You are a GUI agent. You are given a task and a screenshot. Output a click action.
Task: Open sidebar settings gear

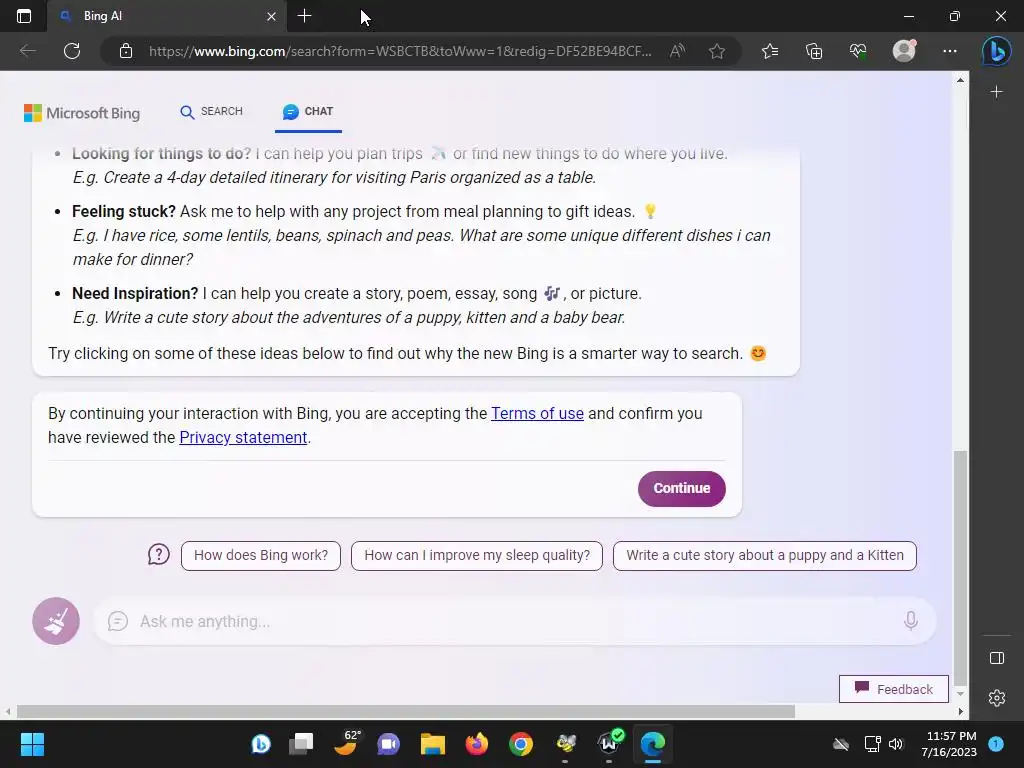(x=997, y=697)
